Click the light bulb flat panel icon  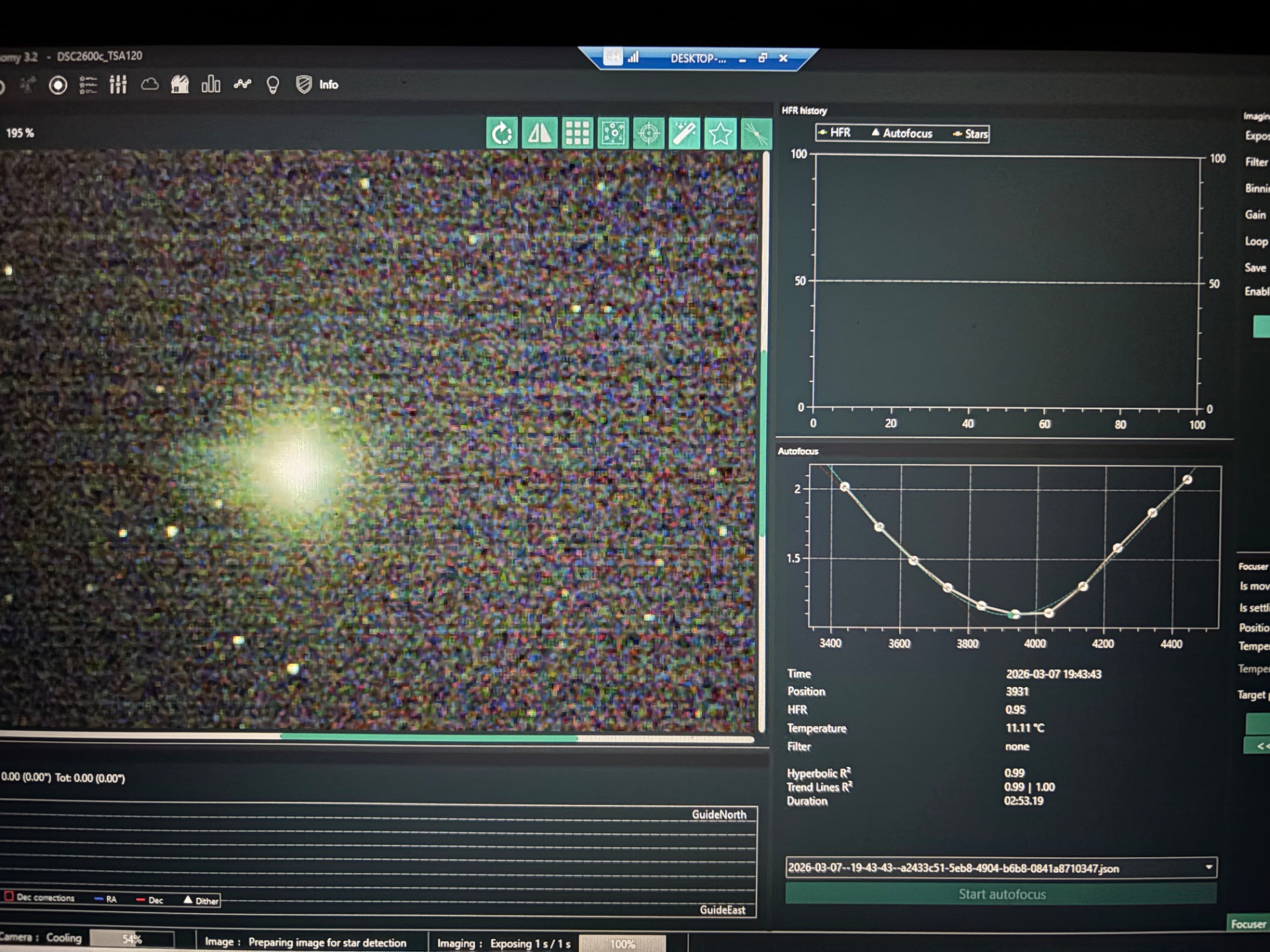(273, 85)
